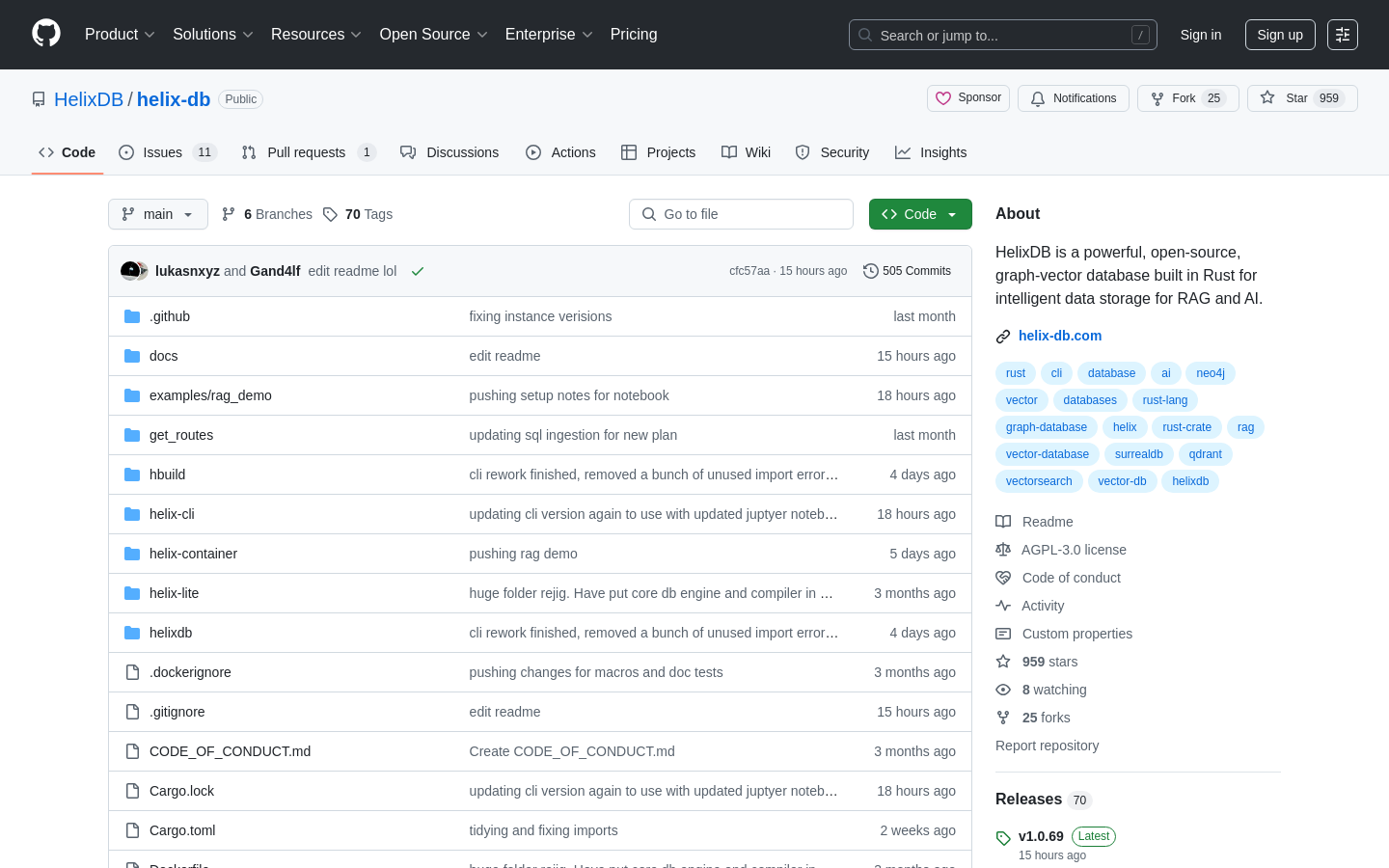Open the main branch selector dropdown

pyautogui.click(x=158, y=214)
